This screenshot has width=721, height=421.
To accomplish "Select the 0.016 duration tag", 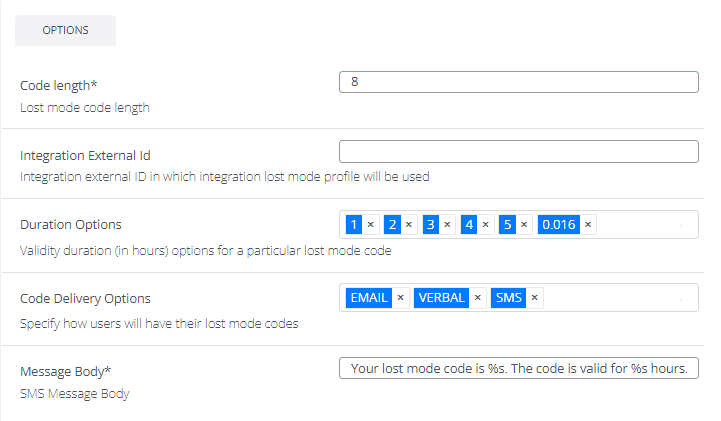I will [558, 225].
